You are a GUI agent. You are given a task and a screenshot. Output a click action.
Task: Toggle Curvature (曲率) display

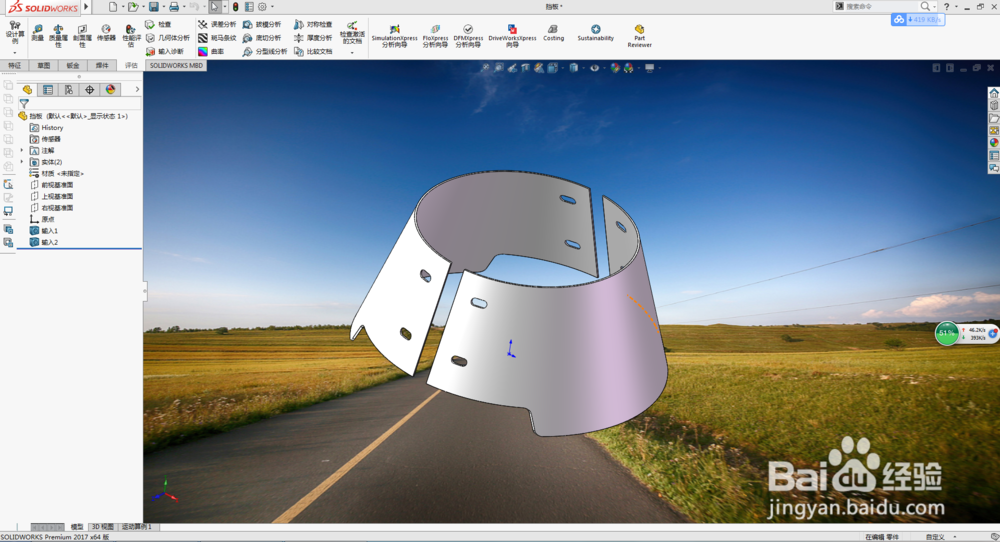(211, 51)
